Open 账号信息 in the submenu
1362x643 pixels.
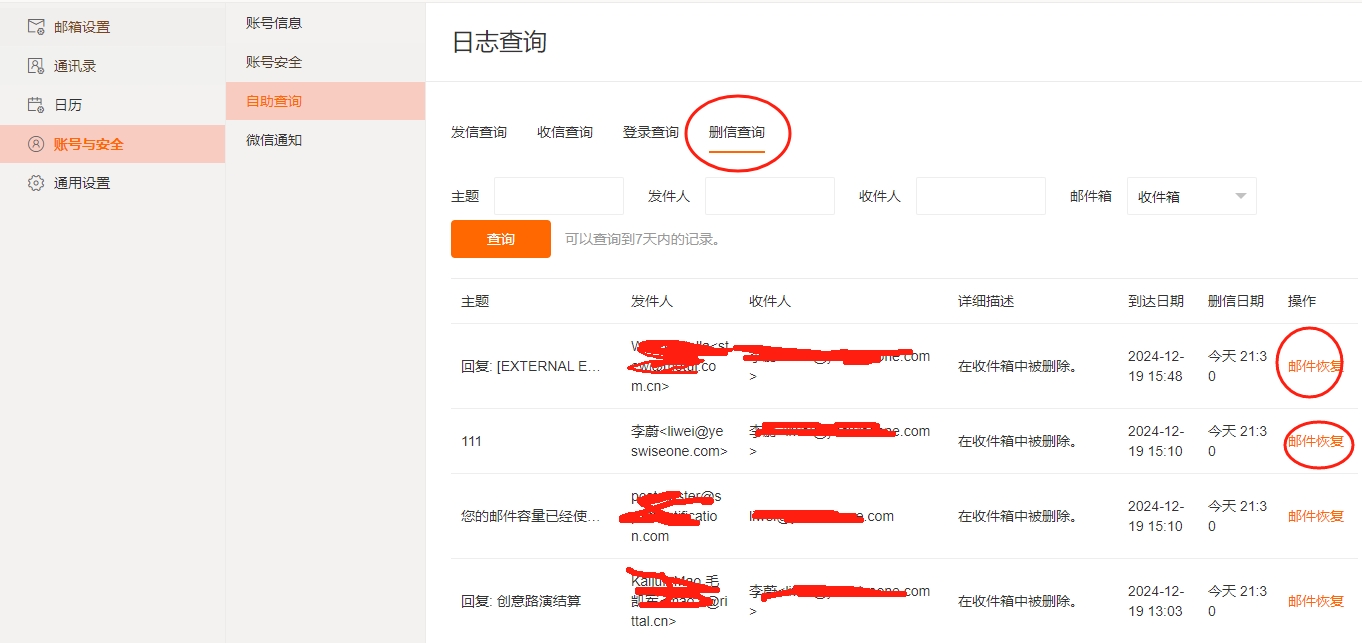[x=274, y=23]
